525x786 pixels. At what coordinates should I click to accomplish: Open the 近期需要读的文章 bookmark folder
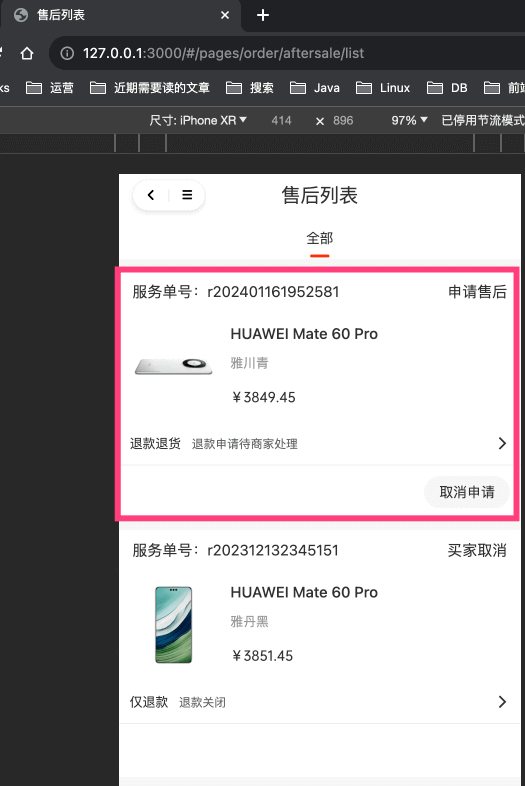(149, 88)
